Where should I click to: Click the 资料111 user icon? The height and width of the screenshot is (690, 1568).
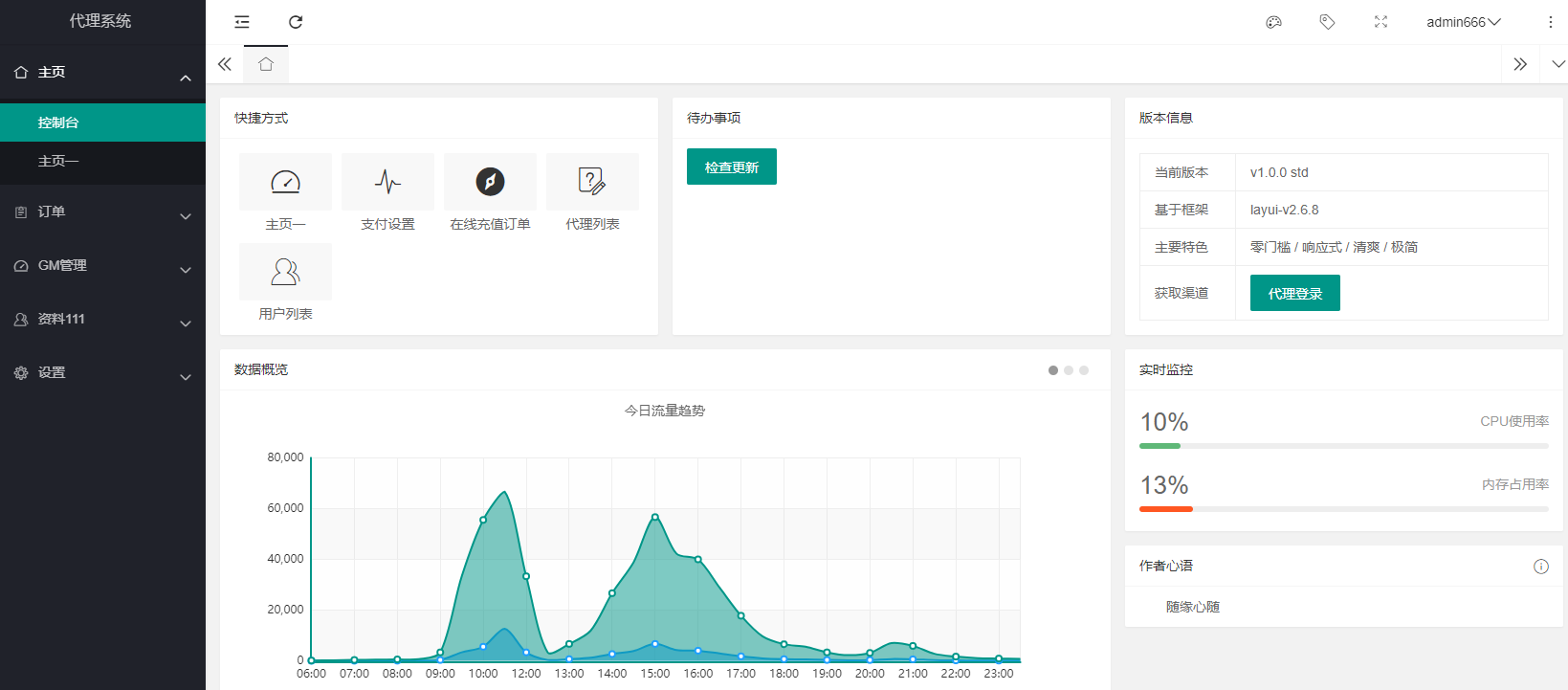click(21, 320)
